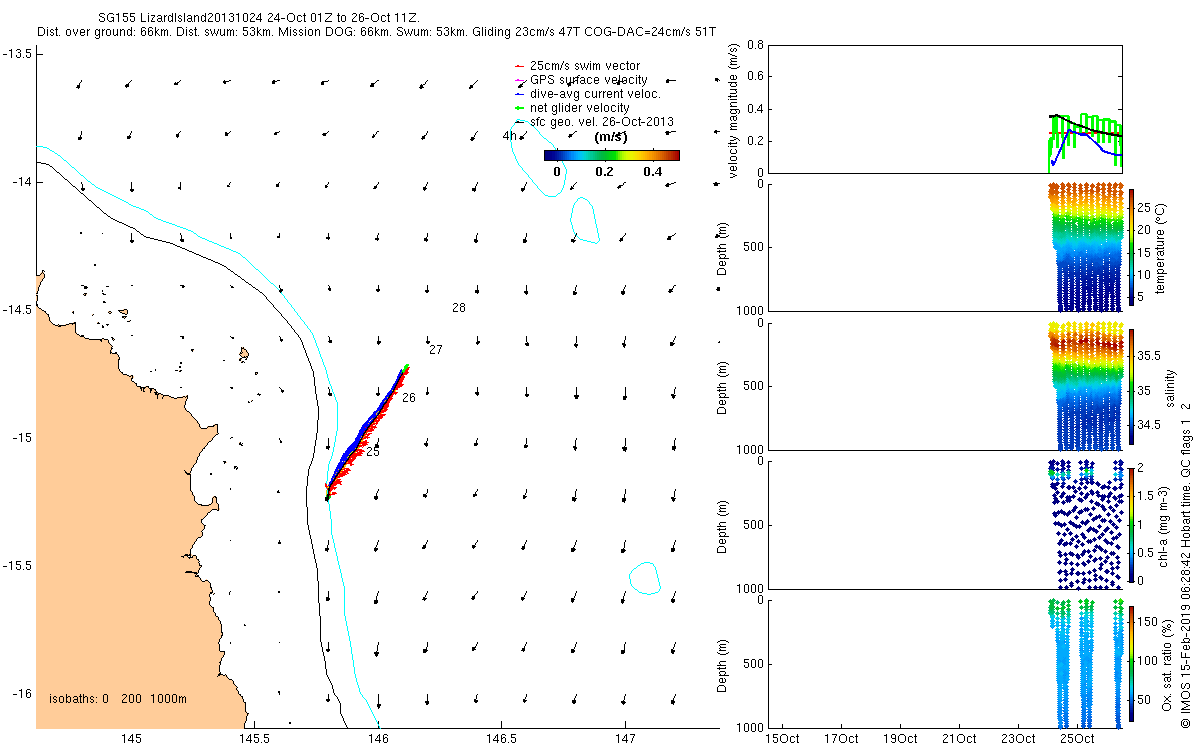Click the day '28' marker on the map

point(458,308)
